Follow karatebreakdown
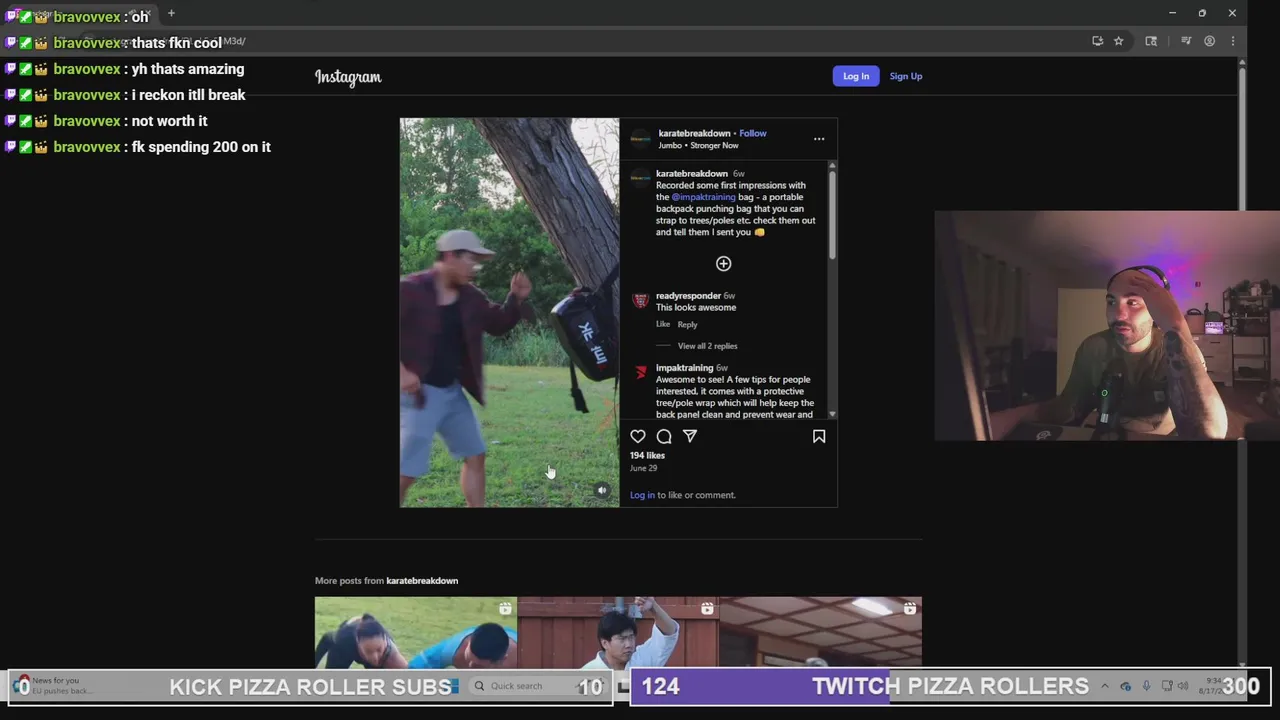 click(x=753, y=133)
